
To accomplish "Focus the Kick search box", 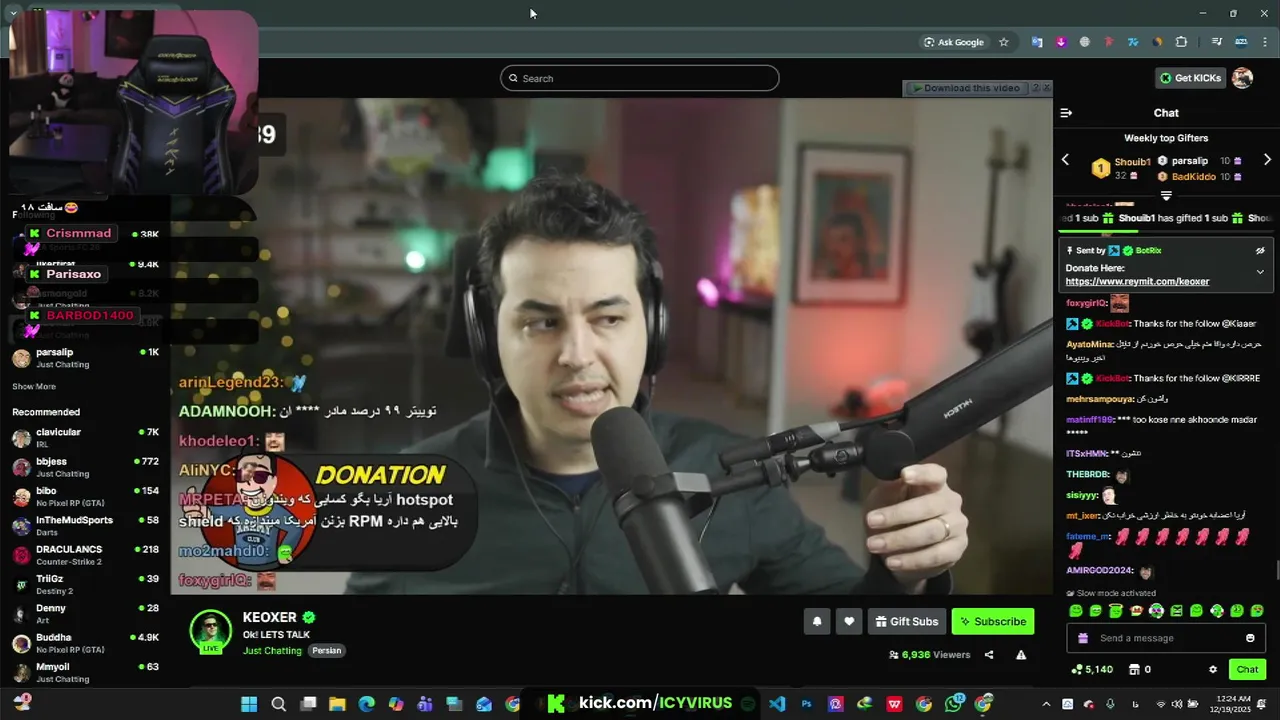I will (x=640, y=78).
